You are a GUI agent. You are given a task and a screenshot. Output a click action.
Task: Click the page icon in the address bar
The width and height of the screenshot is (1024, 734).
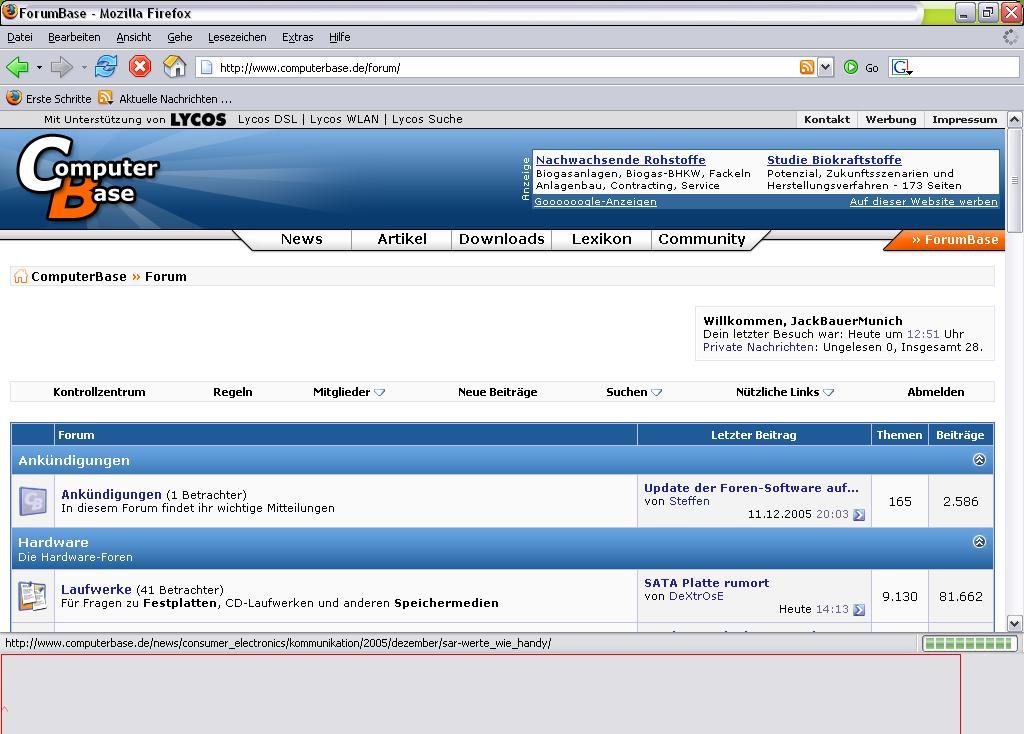[x=206, y=67]
